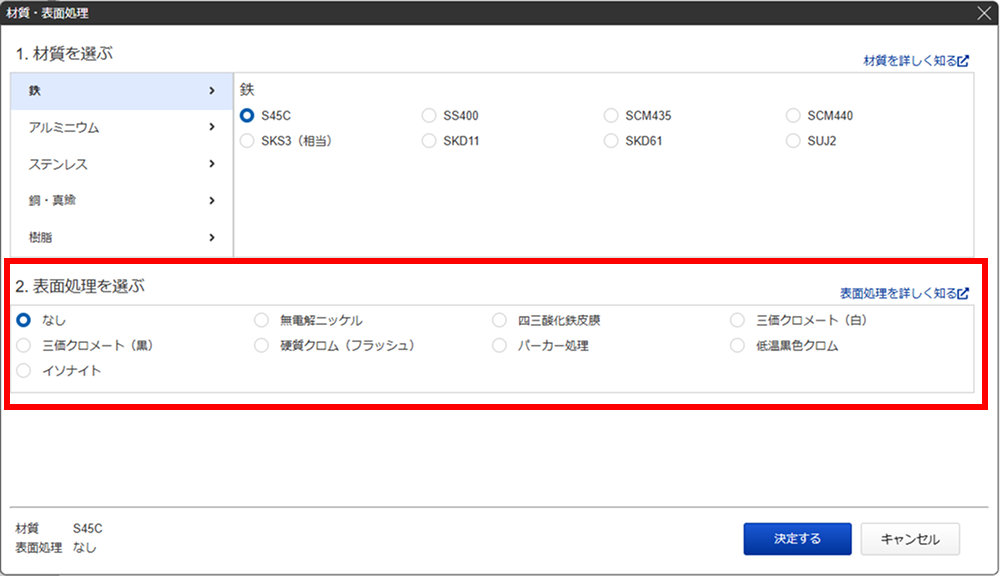Open the 樹脂 material category
The image size is (1000, 576).
pyautogui.click(x=122, y=237)
